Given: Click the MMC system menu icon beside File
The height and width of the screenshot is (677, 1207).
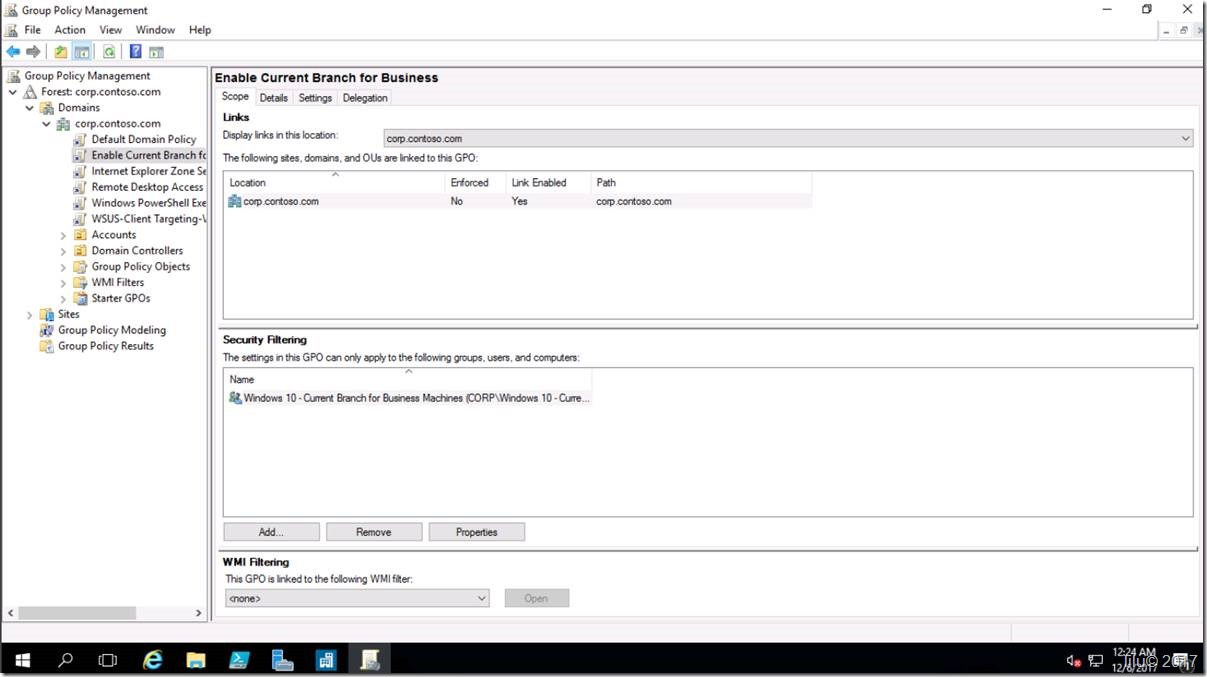Looking at the screenshot, I should [11, 30].
